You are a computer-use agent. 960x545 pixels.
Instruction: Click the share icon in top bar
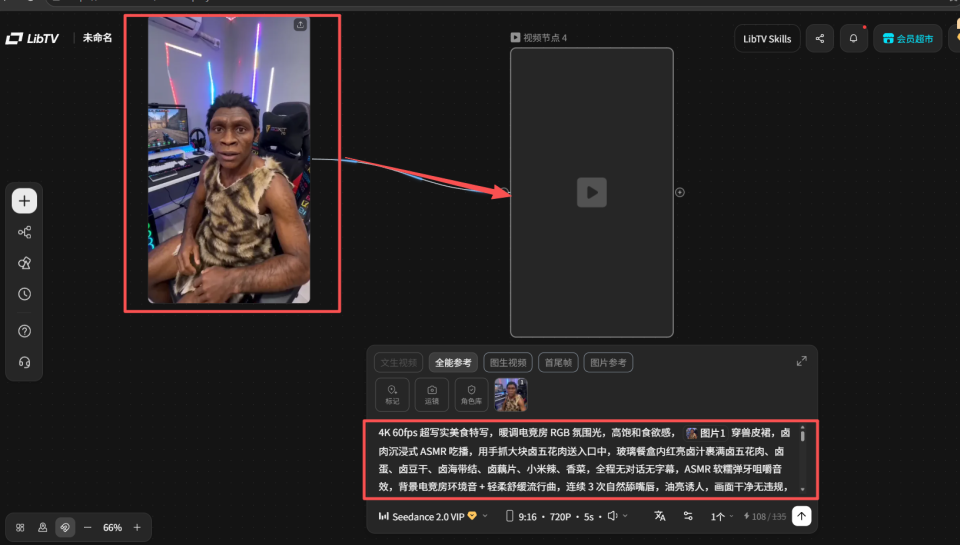820,39
